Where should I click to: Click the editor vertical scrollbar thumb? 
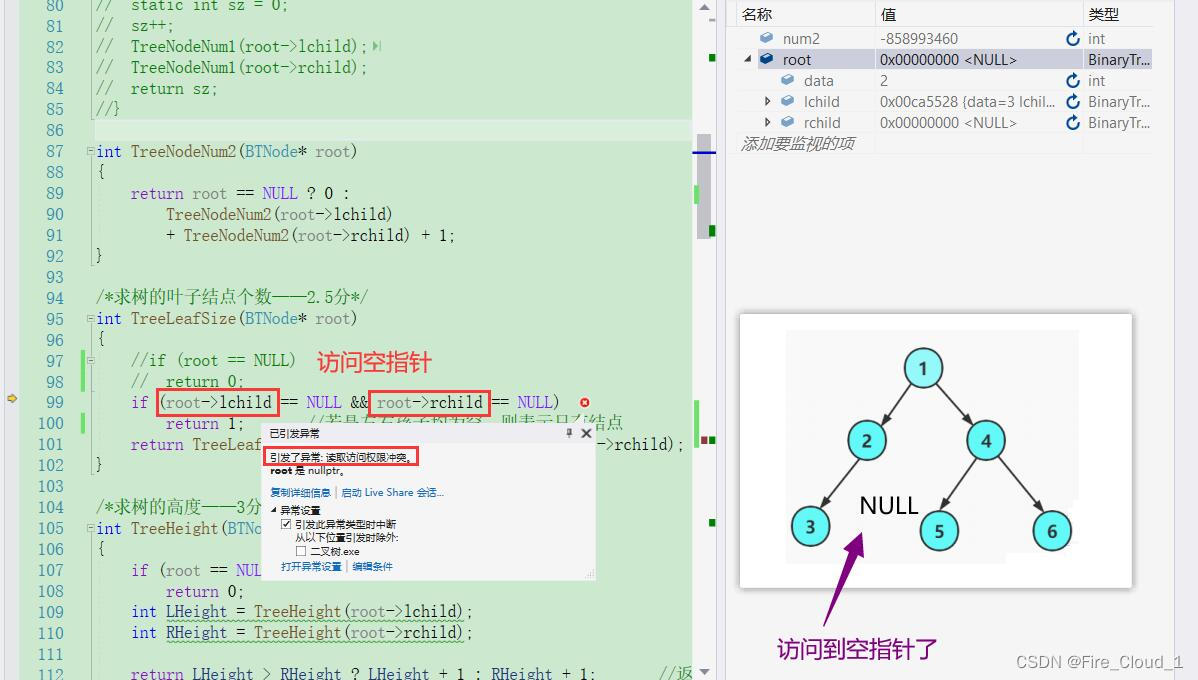pos(704,186)
